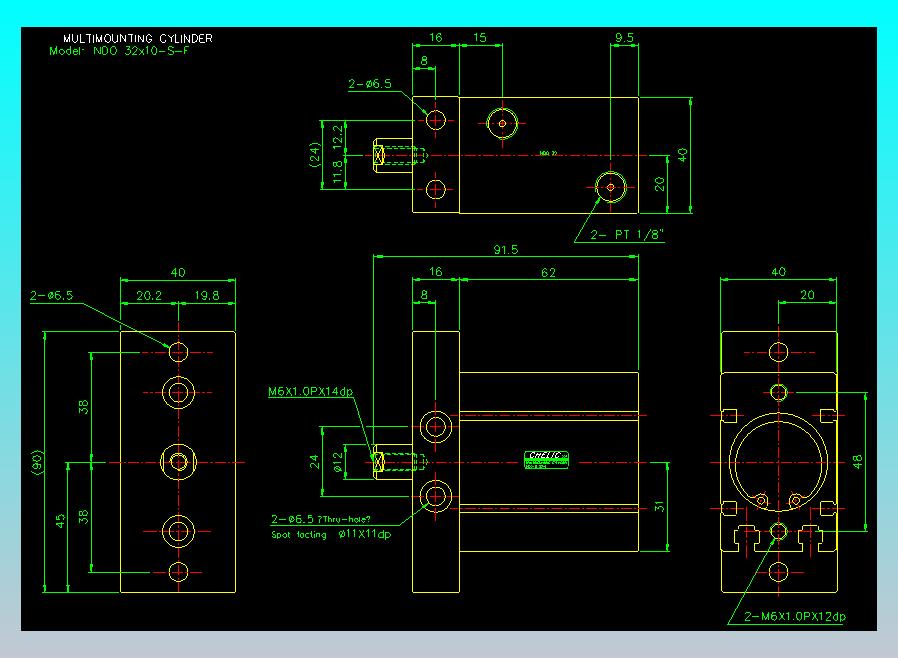Select the 15 dimension value
The image size is (898, 658).
(479, 38)
